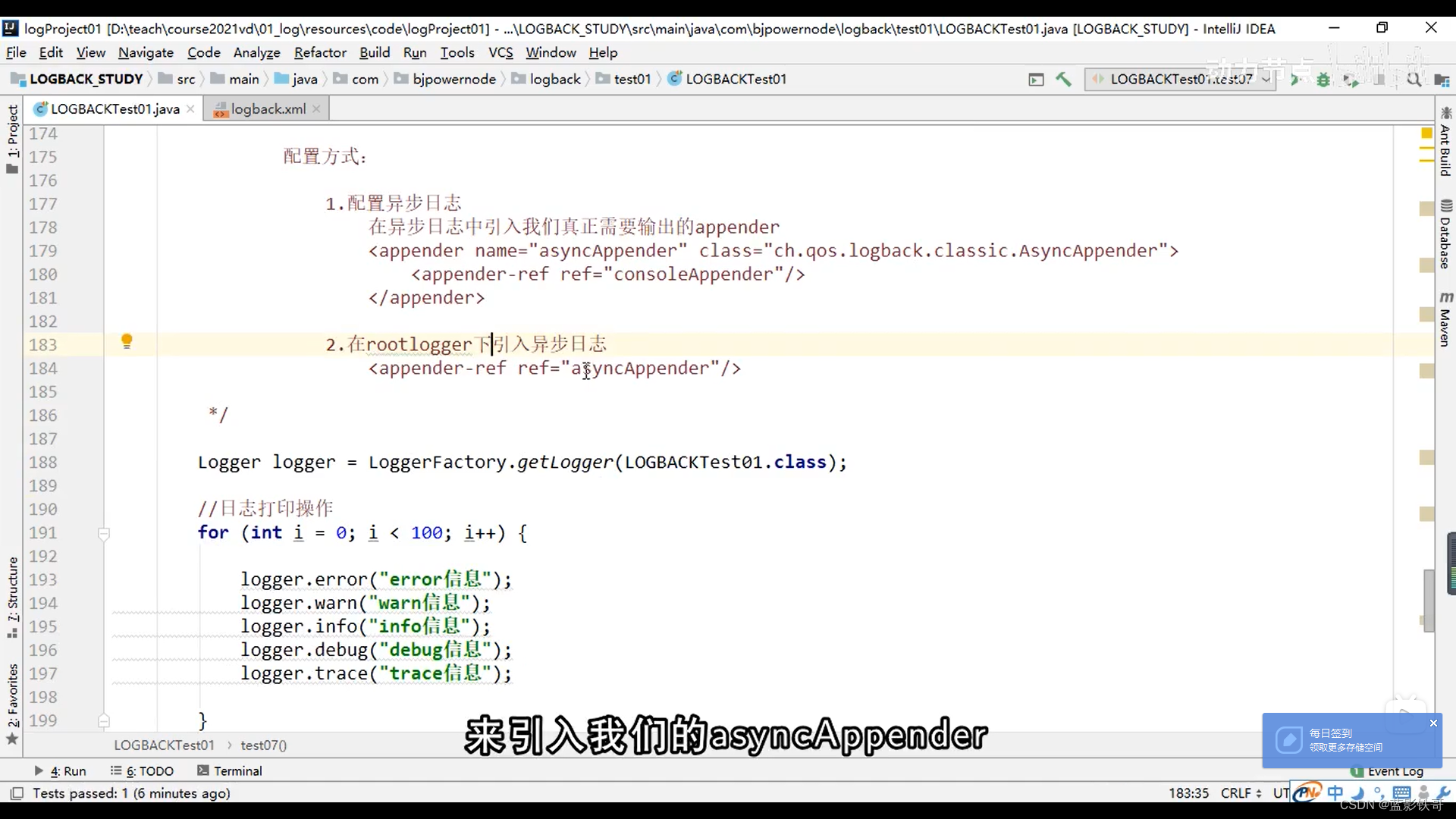
Task: Switch to logback.xml editor tab
Action: click(268, 109)
